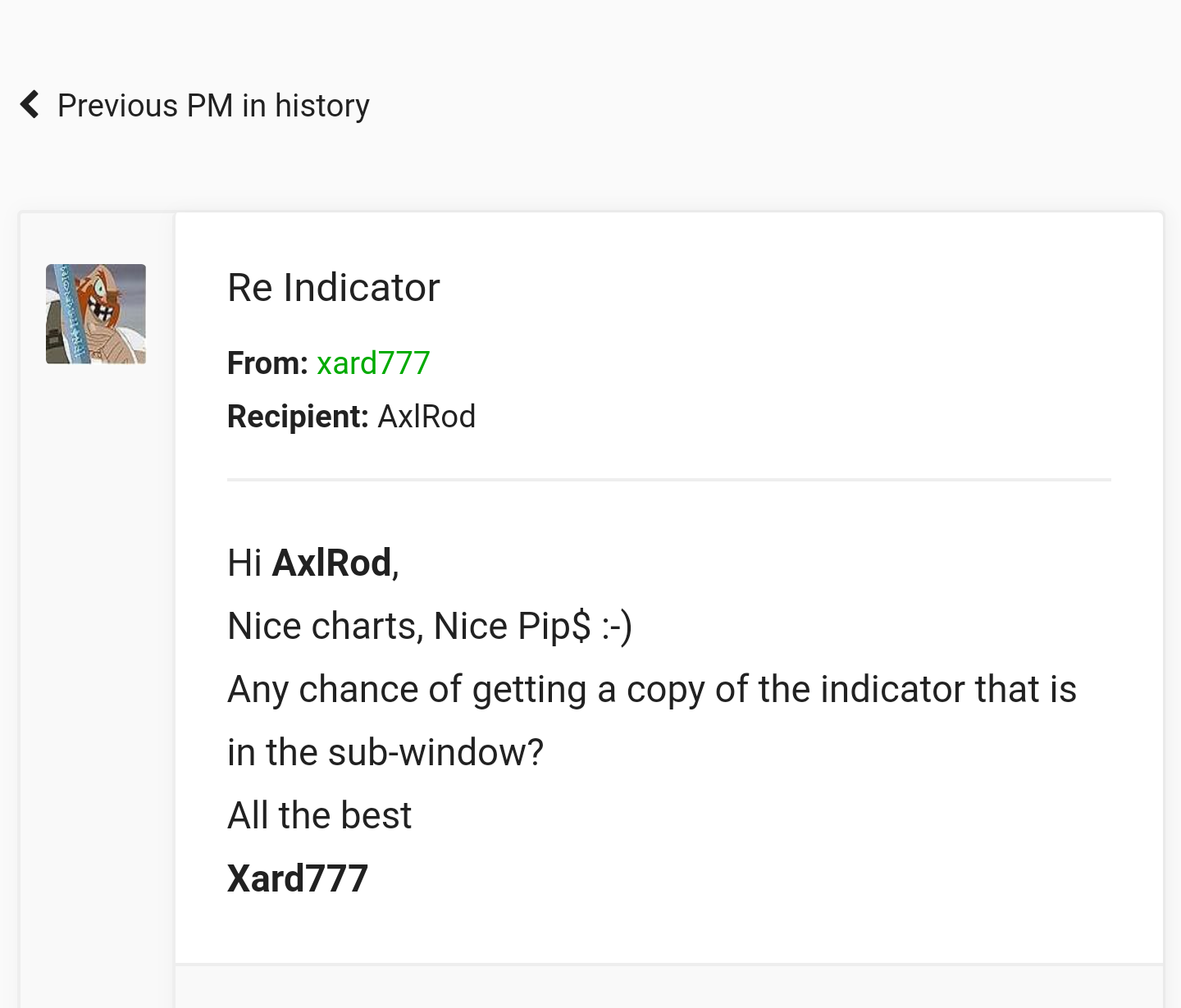Click the word Pip$ in the message
This screenshot has height=1008, width=1181.
[x=554, y=627]
